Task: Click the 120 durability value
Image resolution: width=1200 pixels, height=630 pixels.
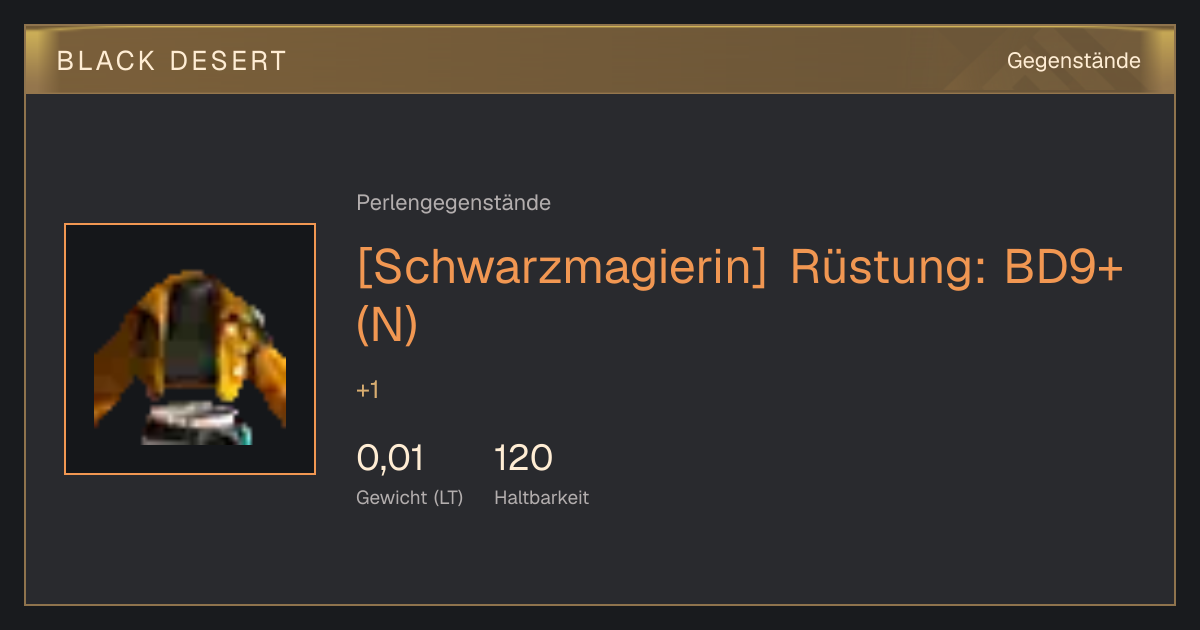Action: tap(523, 458)
